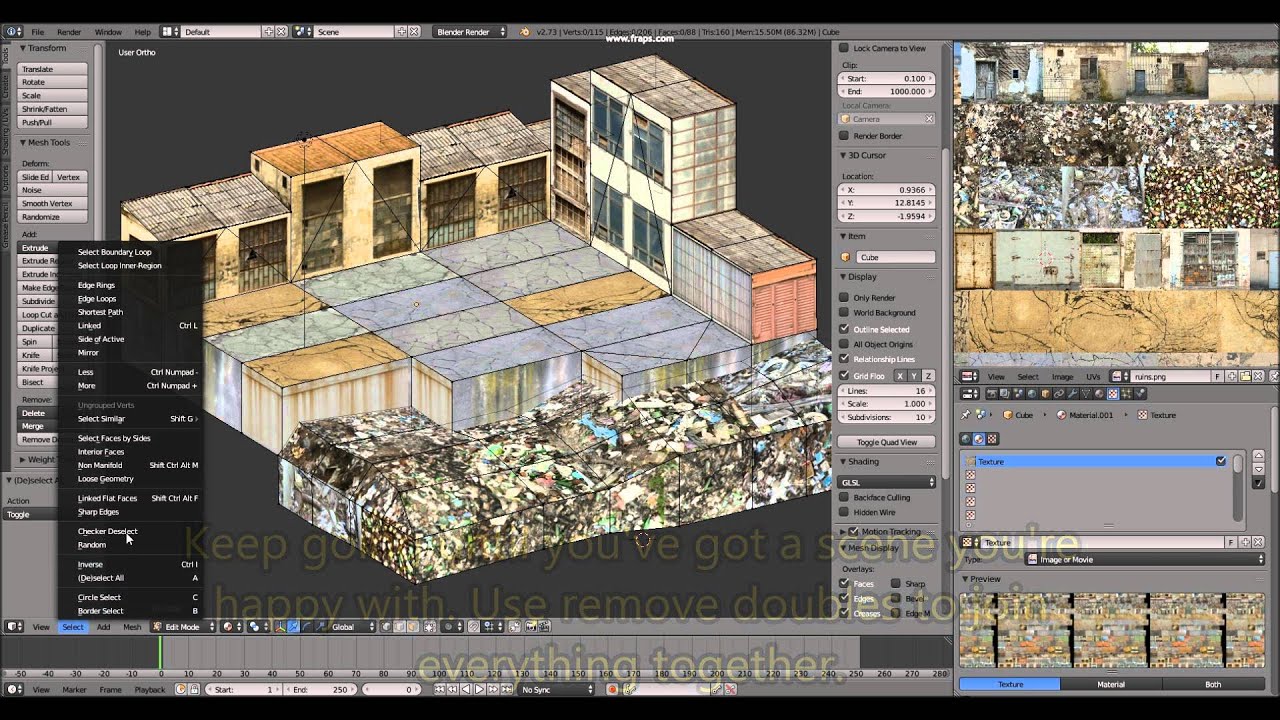Screen dimensions: 1280x720
Task: Open the Material properties sphere icon
Action: pyautogui.click(x=1098, y=395)
